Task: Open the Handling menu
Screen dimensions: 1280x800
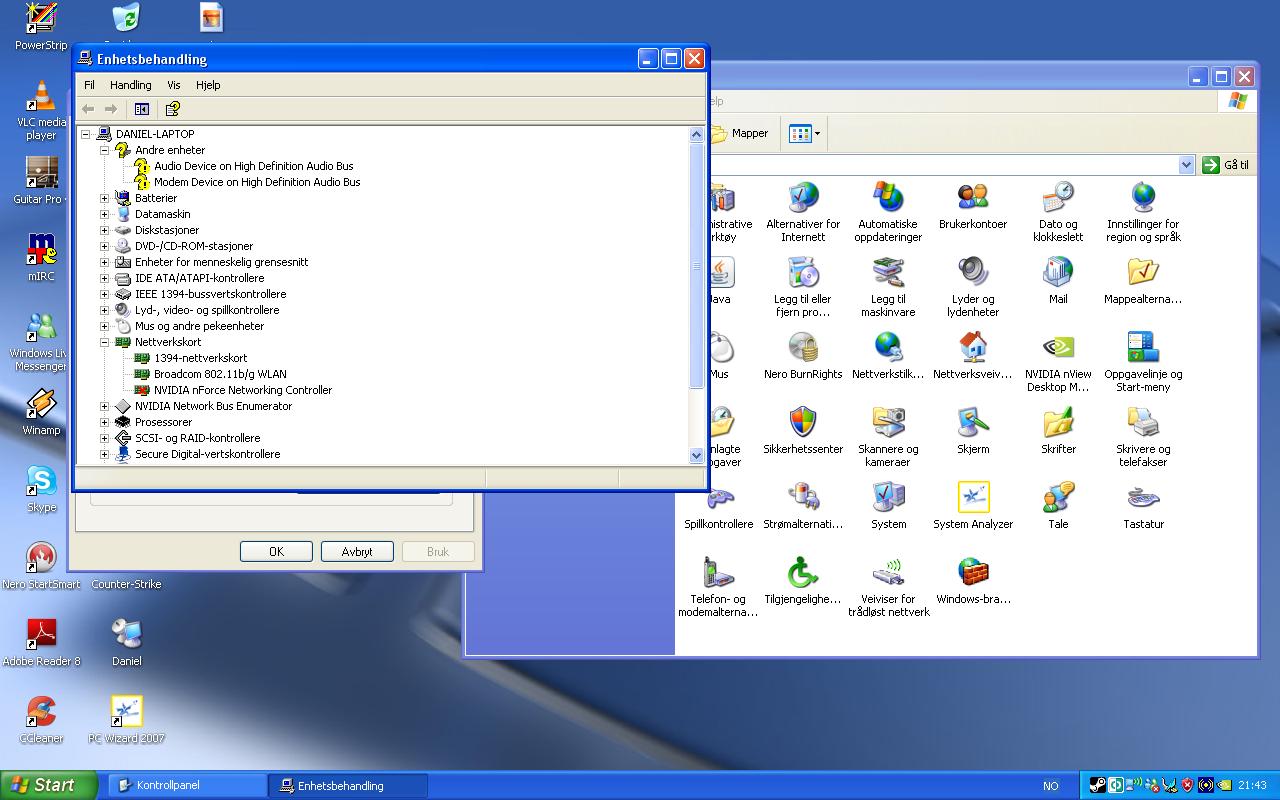Action: tap(130, 85)
